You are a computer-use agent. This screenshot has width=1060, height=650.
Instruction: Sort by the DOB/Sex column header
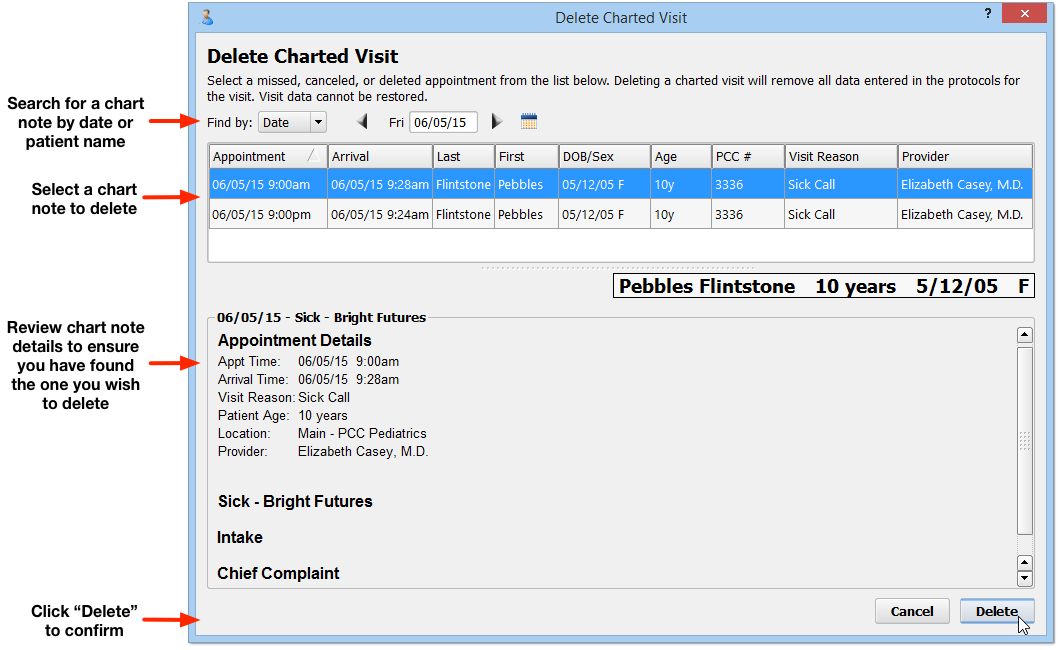pos(605,157)
